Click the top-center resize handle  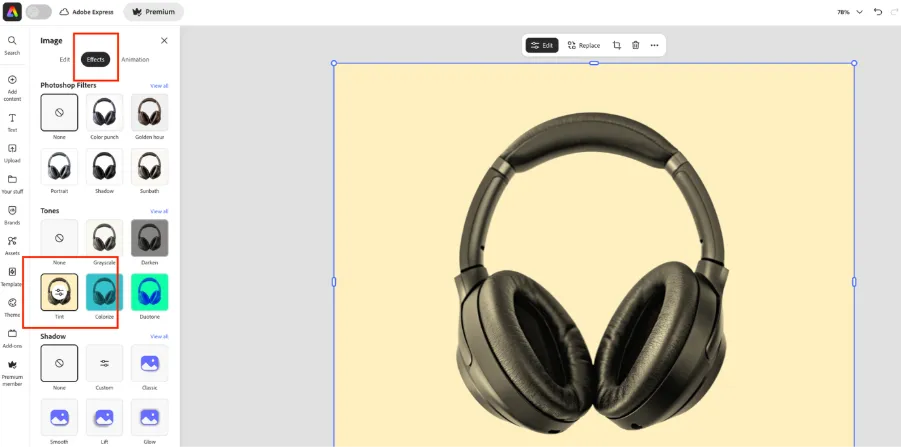coord(594,63)
